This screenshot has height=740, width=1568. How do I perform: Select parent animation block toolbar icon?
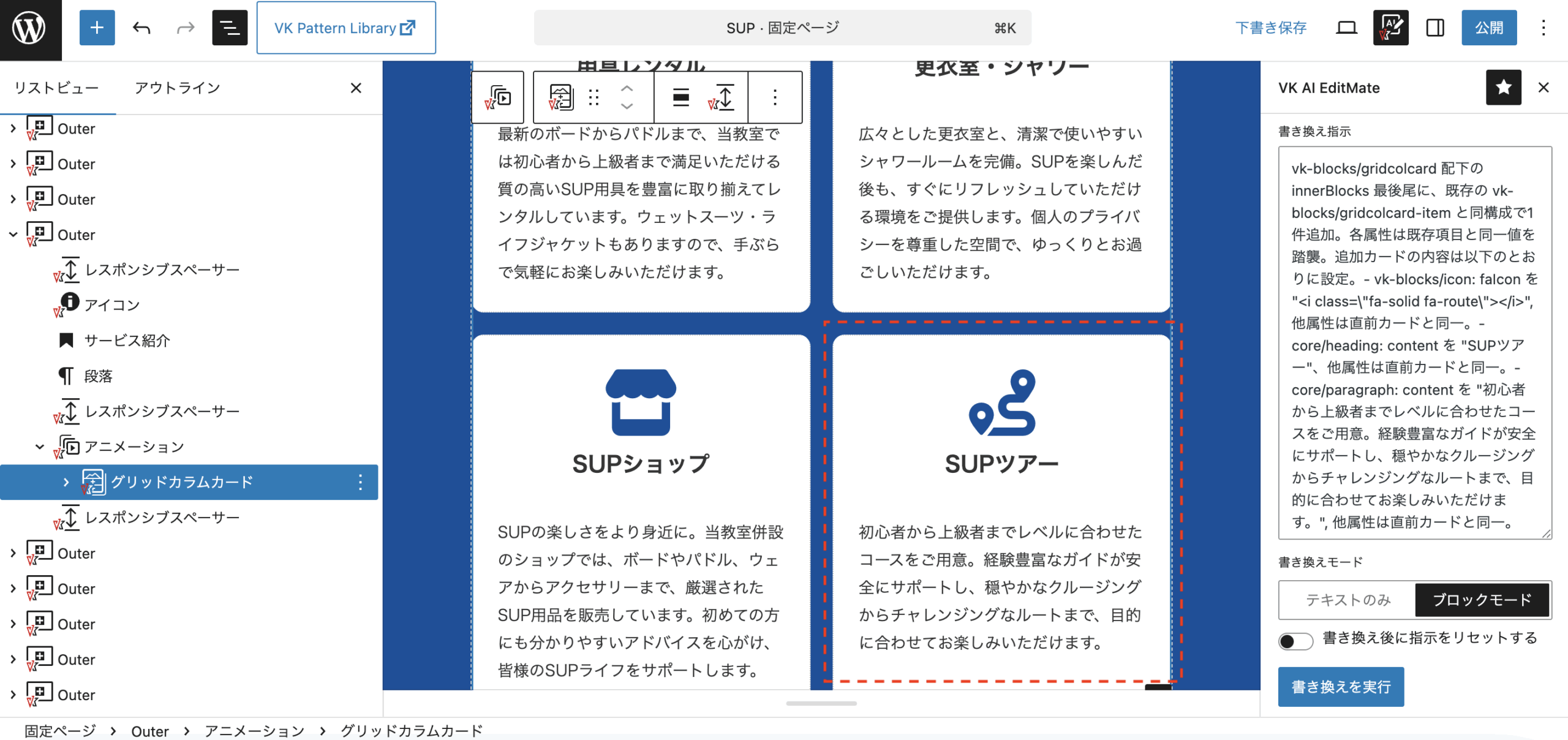[x=498, y=97]
